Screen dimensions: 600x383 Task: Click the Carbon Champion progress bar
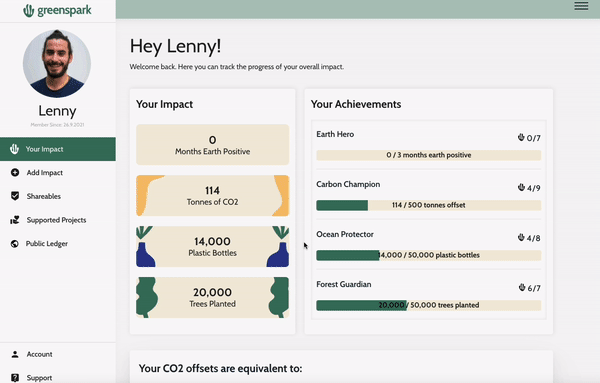[429, 205]
